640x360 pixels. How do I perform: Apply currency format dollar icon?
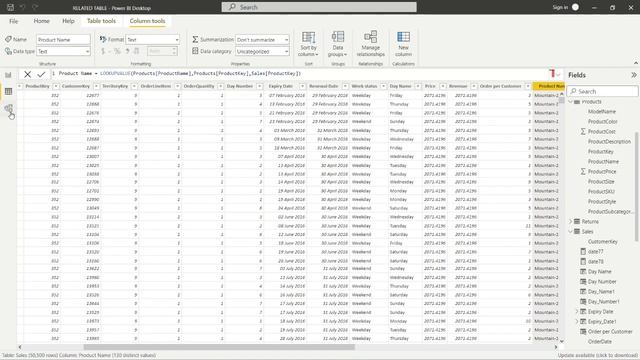[103, 51]
